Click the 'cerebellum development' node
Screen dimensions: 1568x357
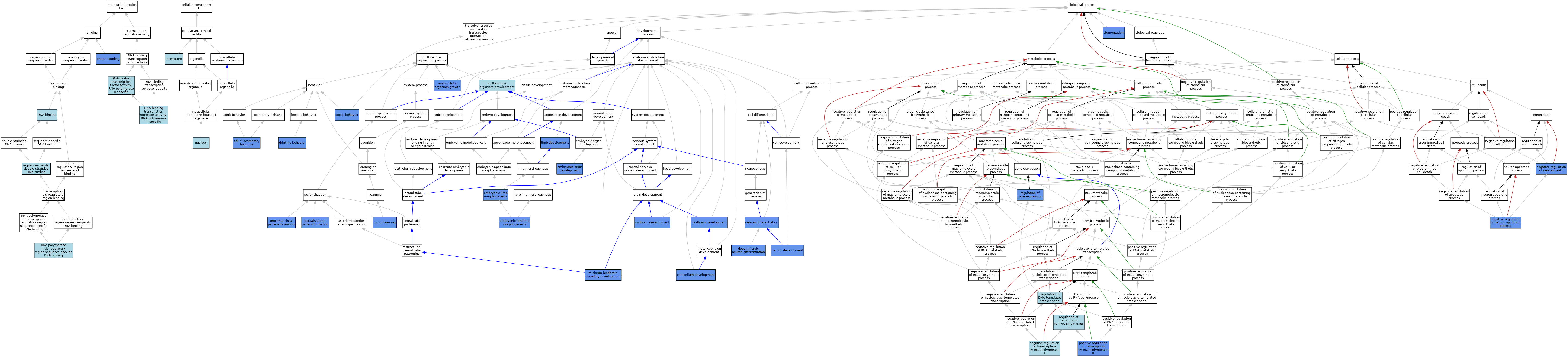696,275
